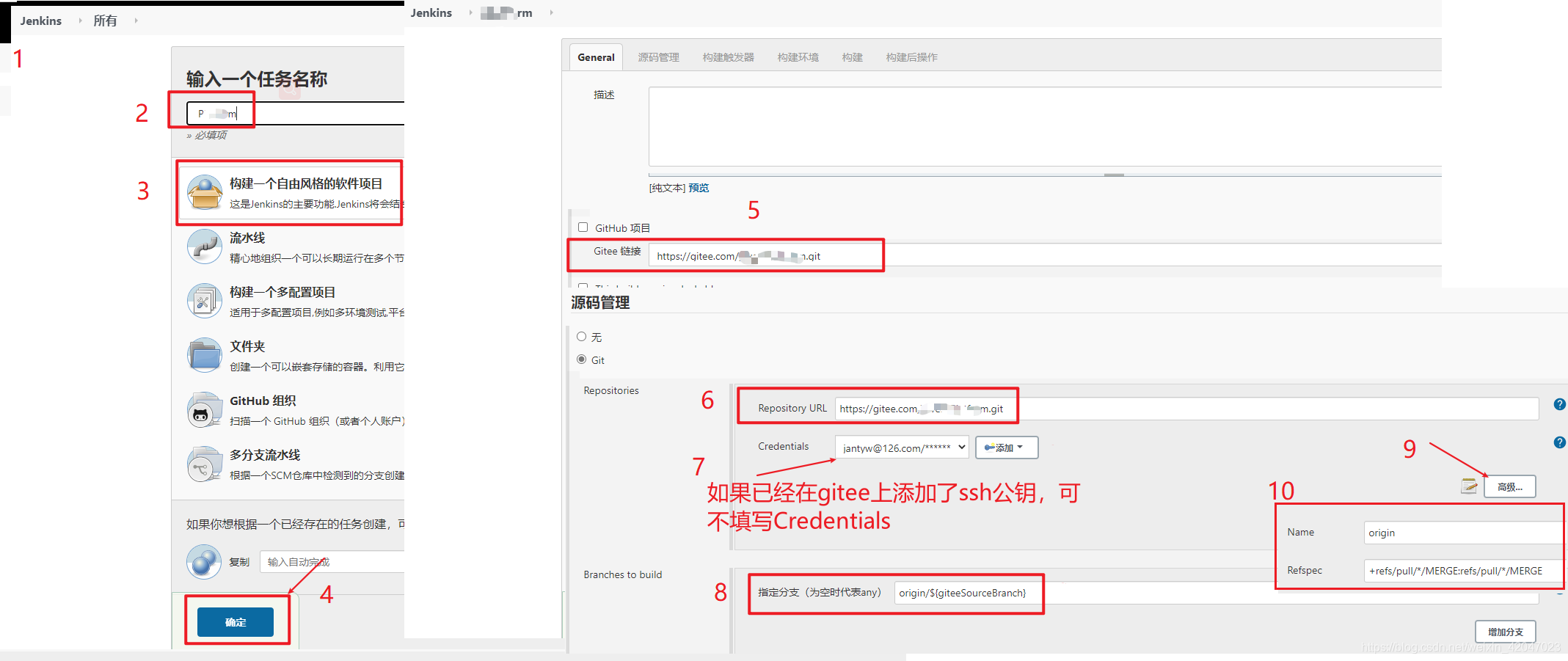Choose the GitHub 组织 icon

coord(205,409)
